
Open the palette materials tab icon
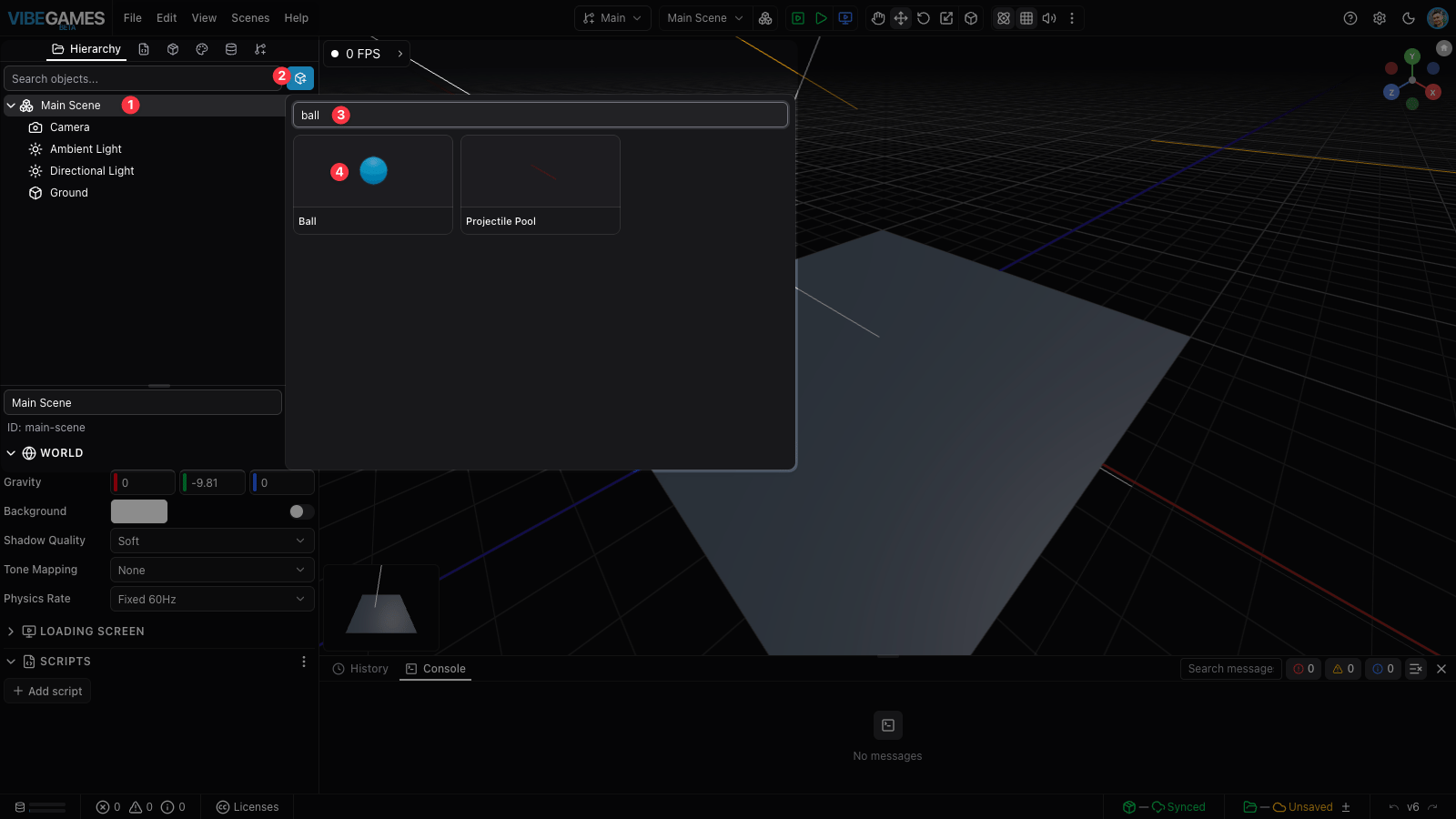(x=202, y=49)
